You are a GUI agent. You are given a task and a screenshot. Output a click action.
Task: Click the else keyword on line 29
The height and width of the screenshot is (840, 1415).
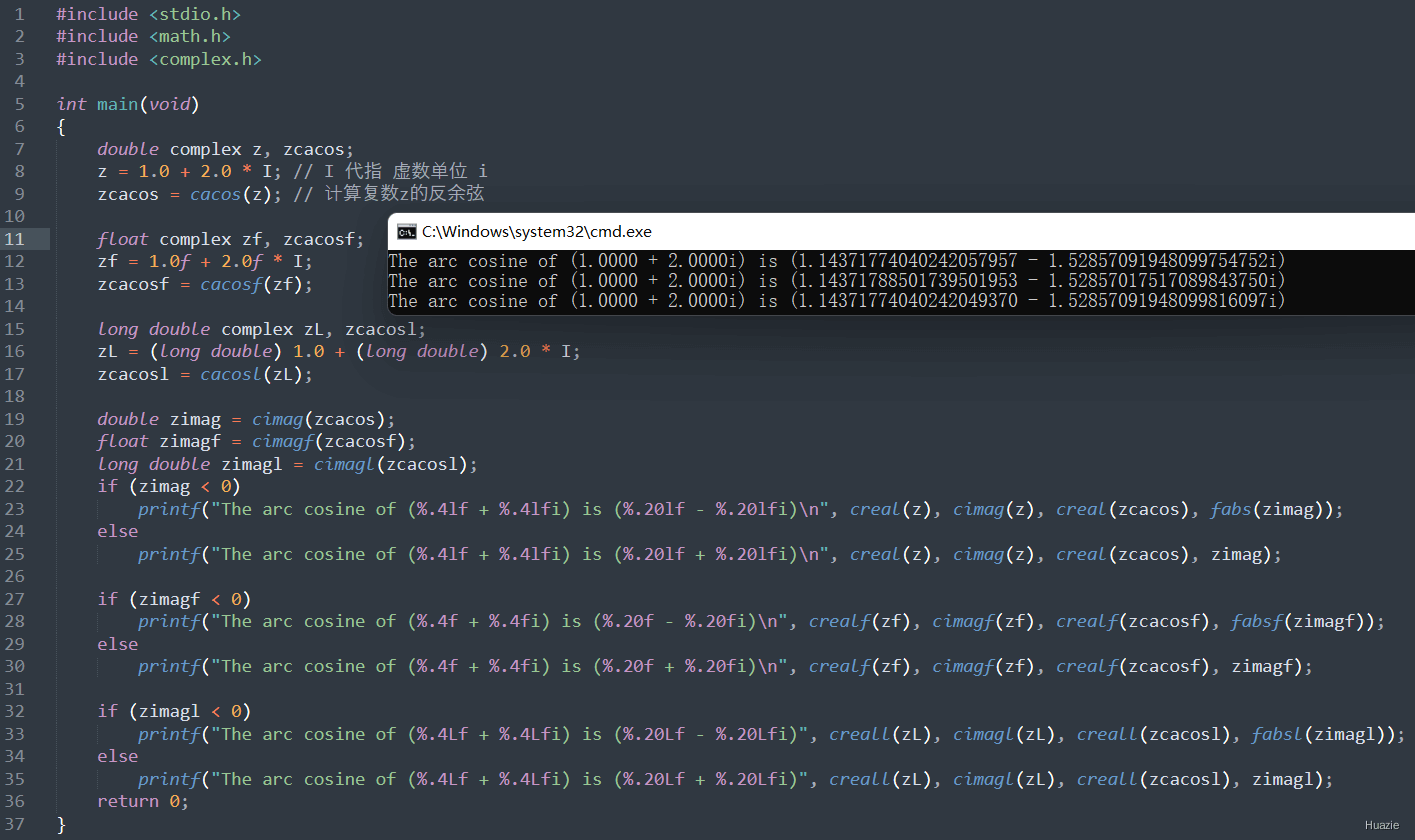point(118,644)
